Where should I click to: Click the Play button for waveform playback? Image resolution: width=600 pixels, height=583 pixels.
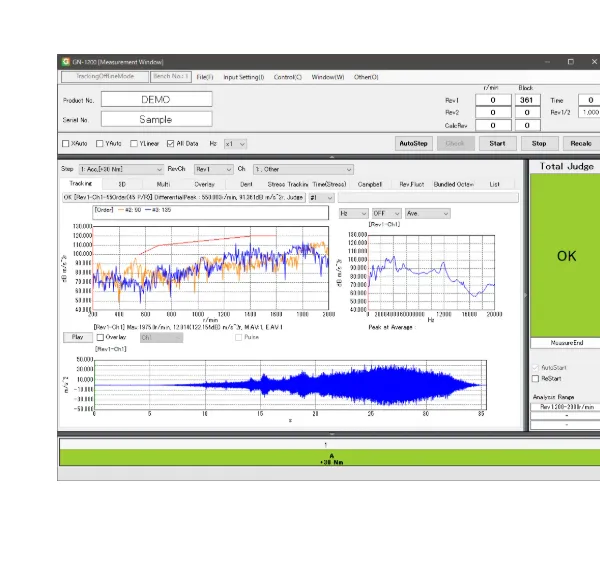tap(78, 337)
